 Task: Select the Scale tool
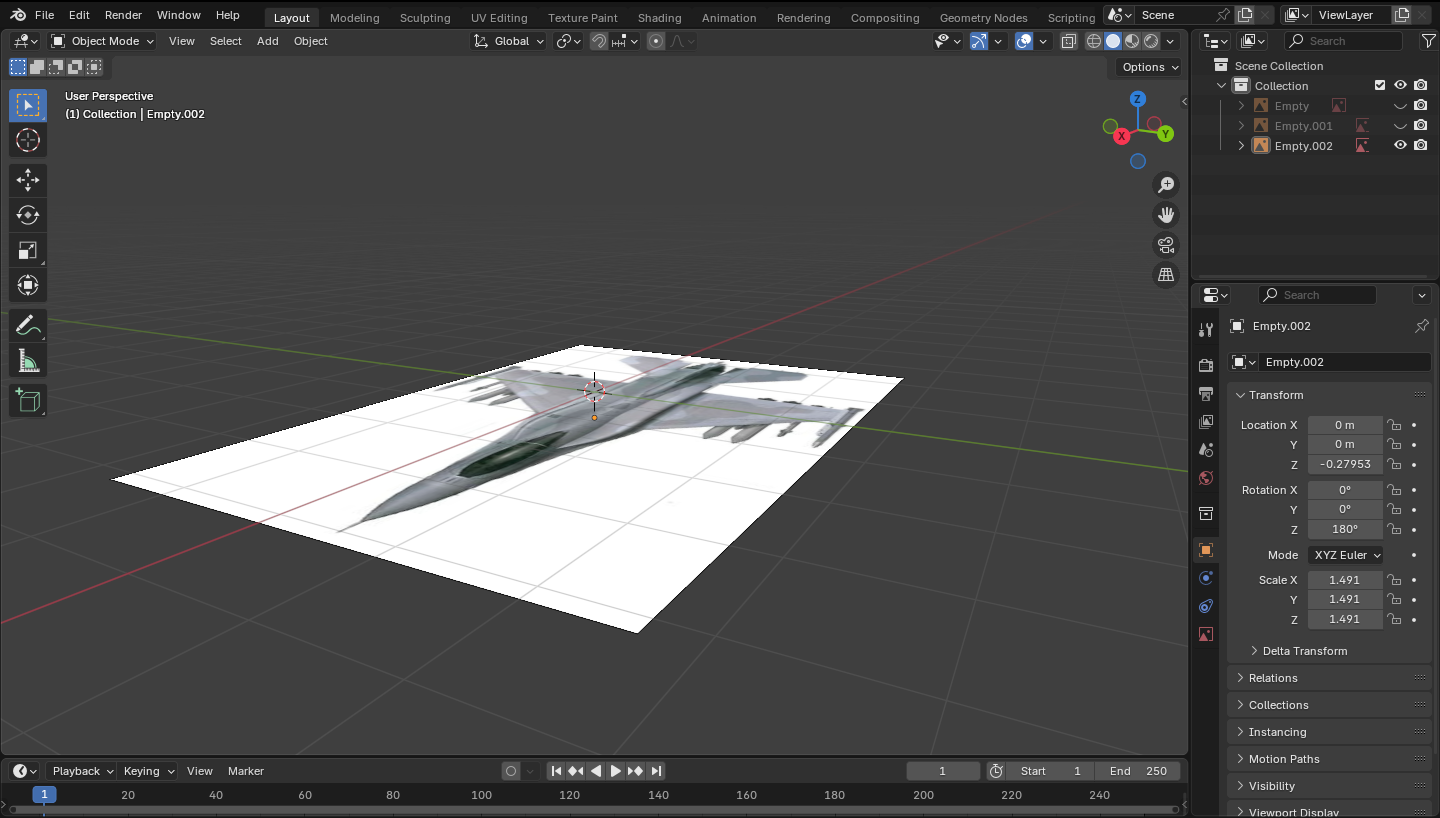pyautogui.click(x=28, y=250)
